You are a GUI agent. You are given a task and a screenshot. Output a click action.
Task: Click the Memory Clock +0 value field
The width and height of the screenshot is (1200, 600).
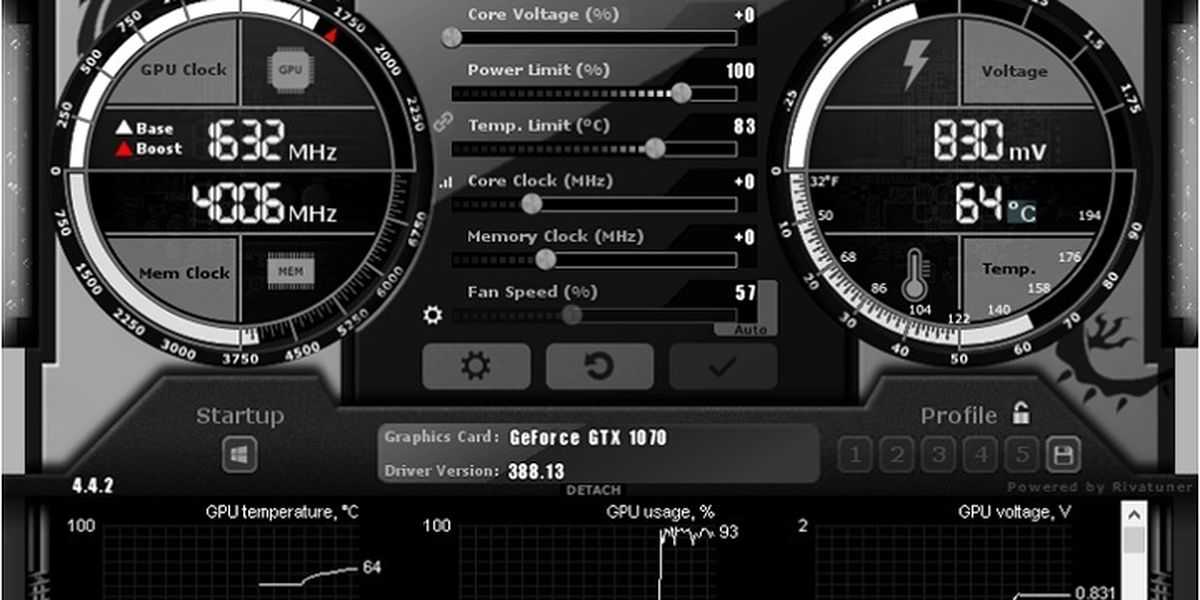tap(744, 237)
